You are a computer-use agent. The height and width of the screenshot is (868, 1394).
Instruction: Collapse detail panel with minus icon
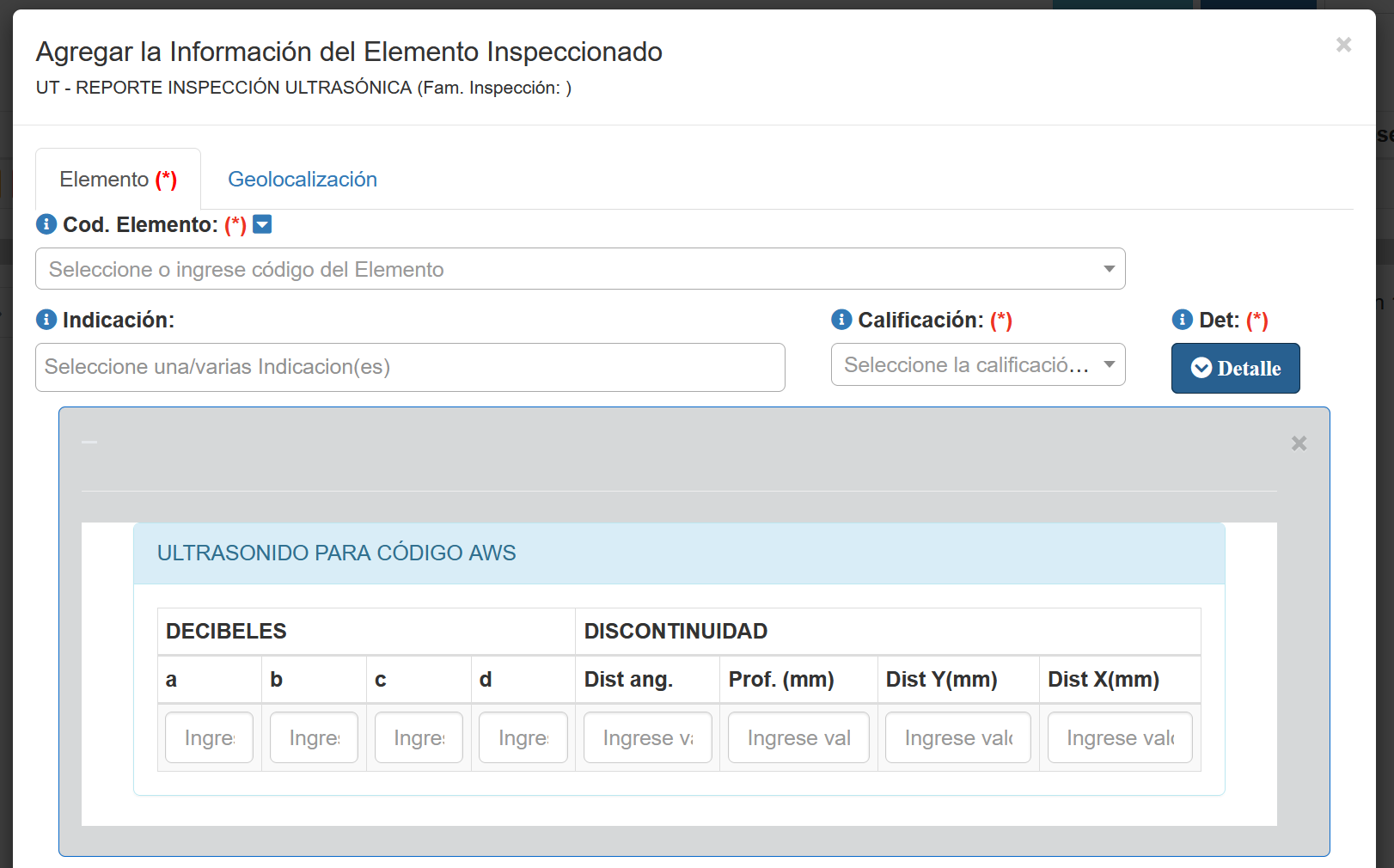pyautogui.click(x=89, y=443)
